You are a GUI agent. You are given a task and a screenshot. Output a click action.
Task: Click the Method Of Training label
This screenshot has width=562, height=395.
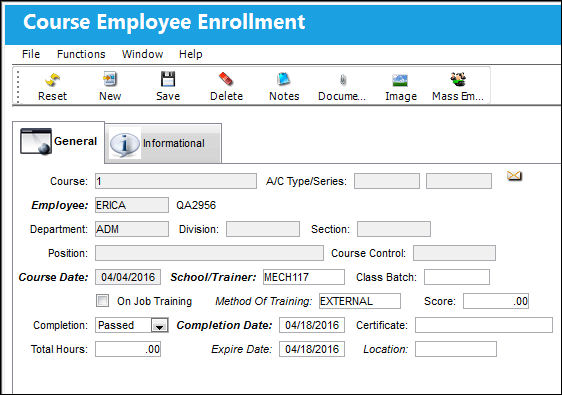pyautogui.click(x=263, y=301)
